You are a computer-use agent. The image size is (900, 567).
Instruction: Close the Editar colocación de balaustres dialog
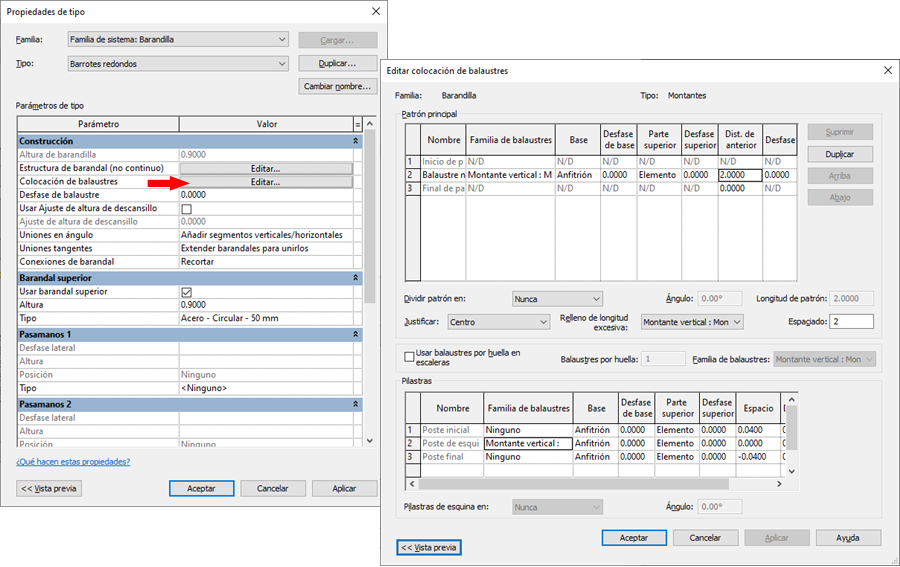pyautogui.click(x=886, y=71)
